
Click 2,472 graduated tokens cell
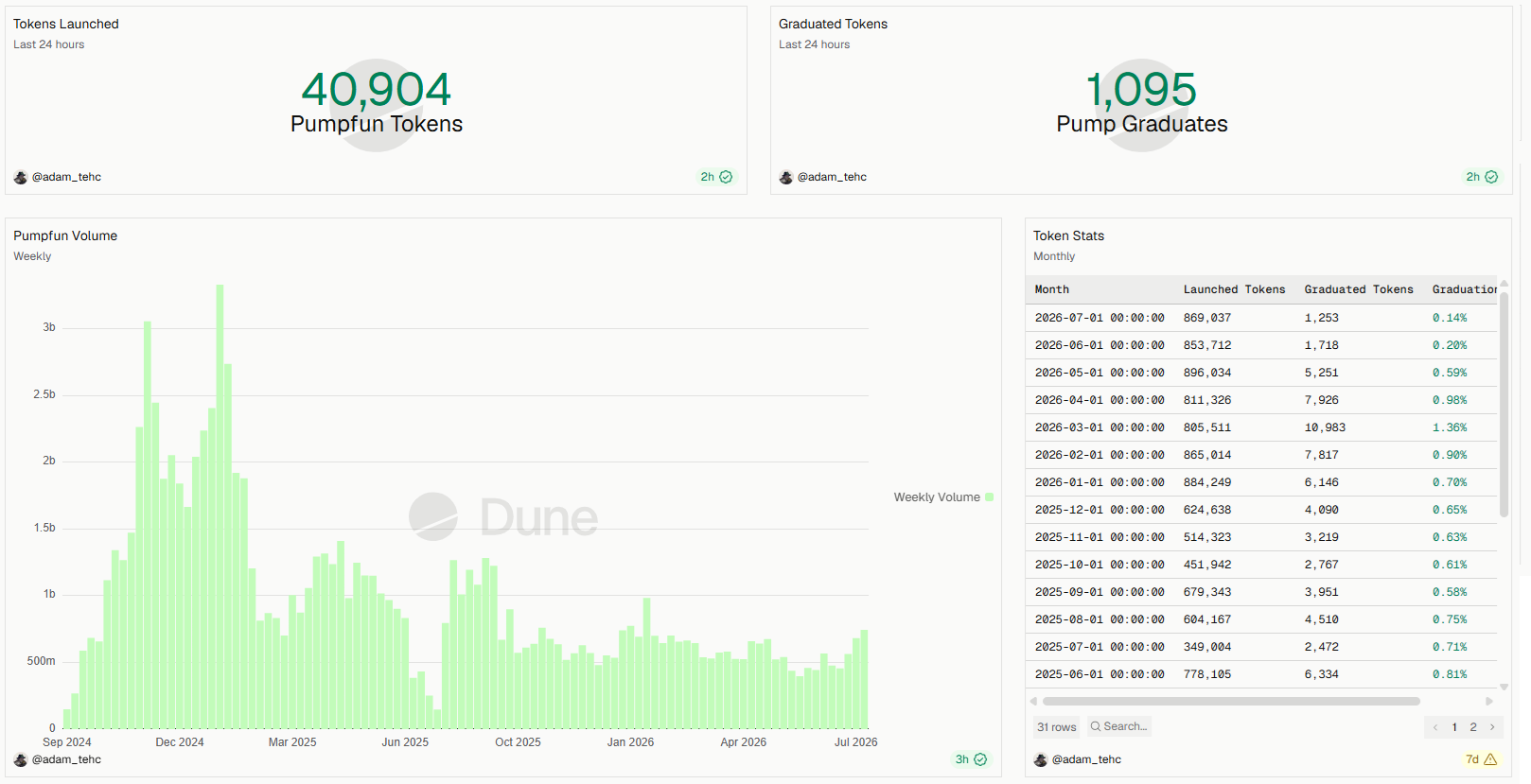(1321, 647)
